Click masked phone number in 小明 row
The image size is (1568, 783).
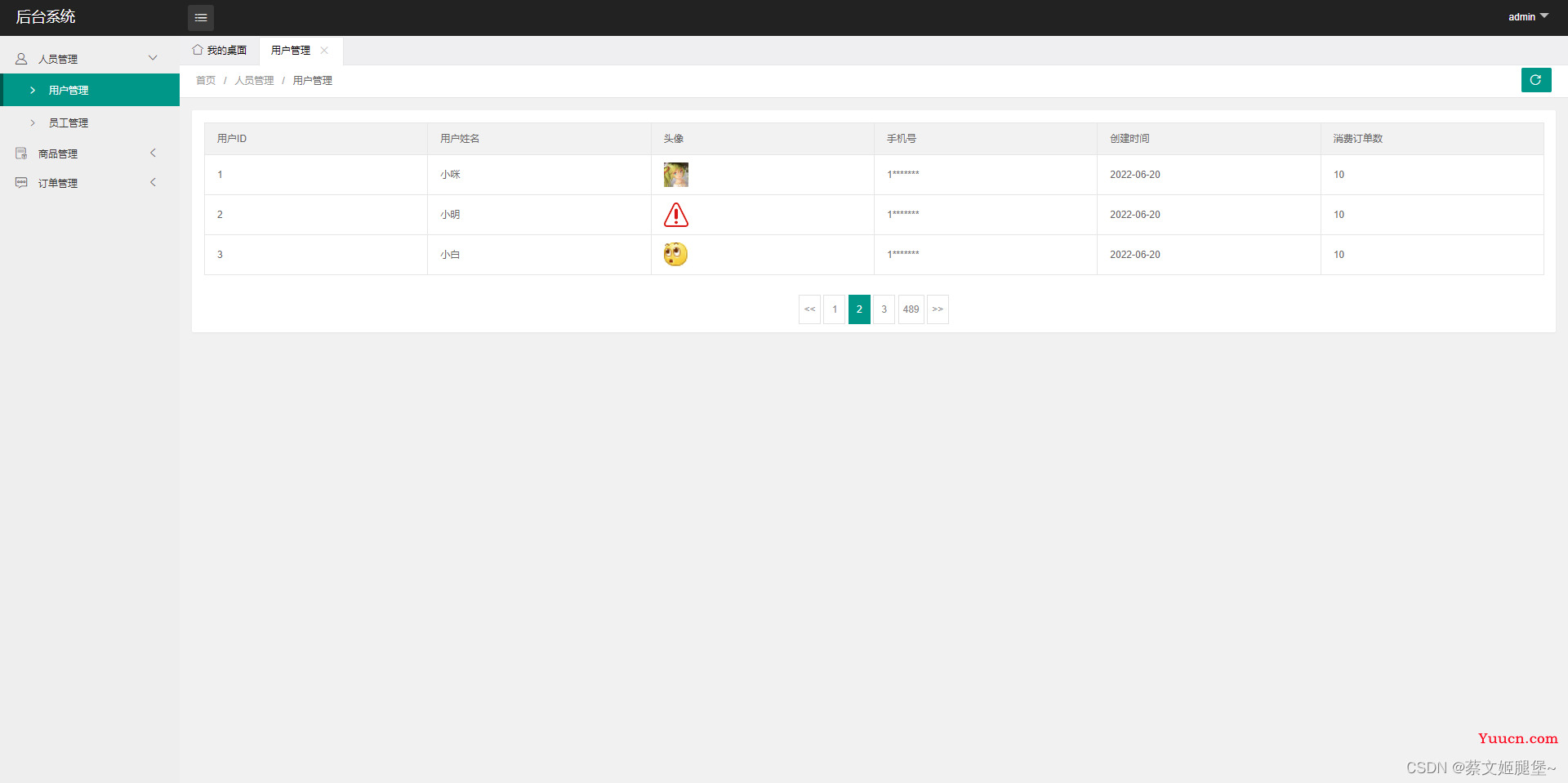pos(903,215)
